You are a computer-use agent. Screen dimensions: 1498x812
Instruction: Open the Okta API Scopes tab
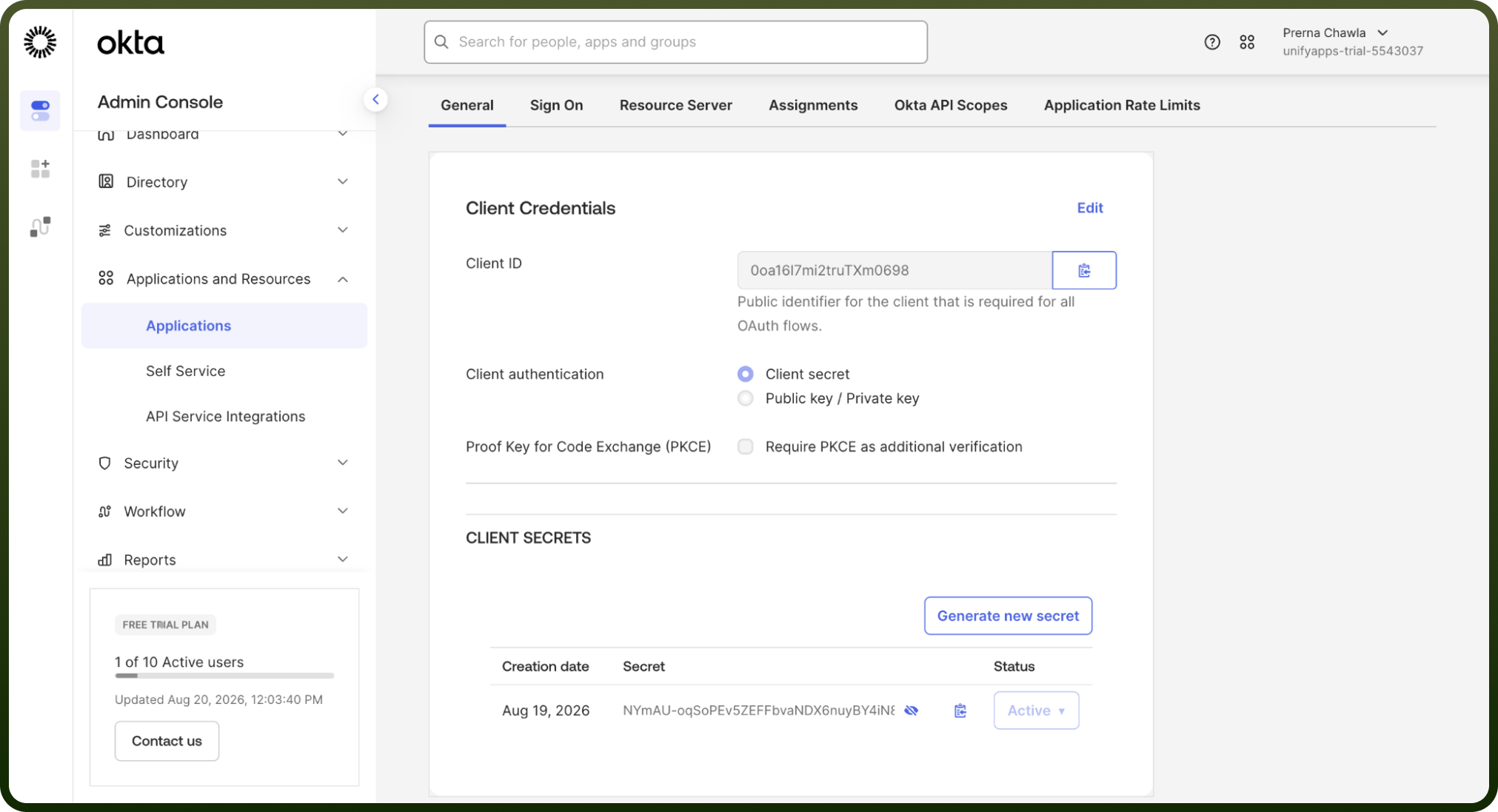951,105
